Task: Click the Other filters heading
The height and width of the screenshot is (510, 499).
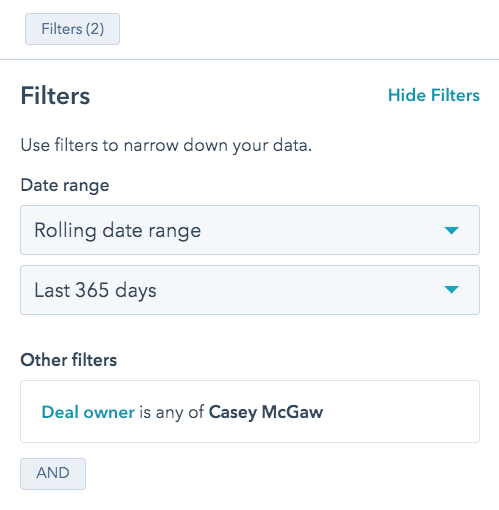Action: (x=69, y=360)
